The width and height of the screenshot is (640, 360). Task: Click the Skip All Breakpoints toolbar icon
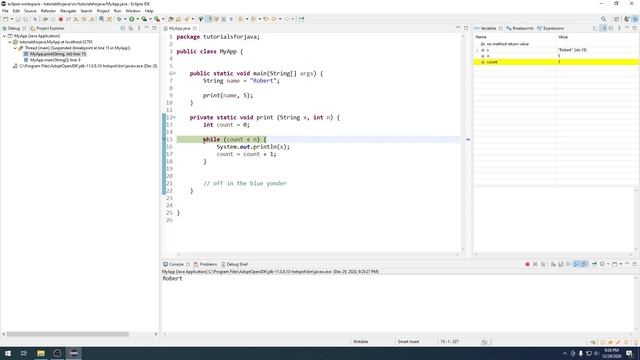click(x=35, y=19)
